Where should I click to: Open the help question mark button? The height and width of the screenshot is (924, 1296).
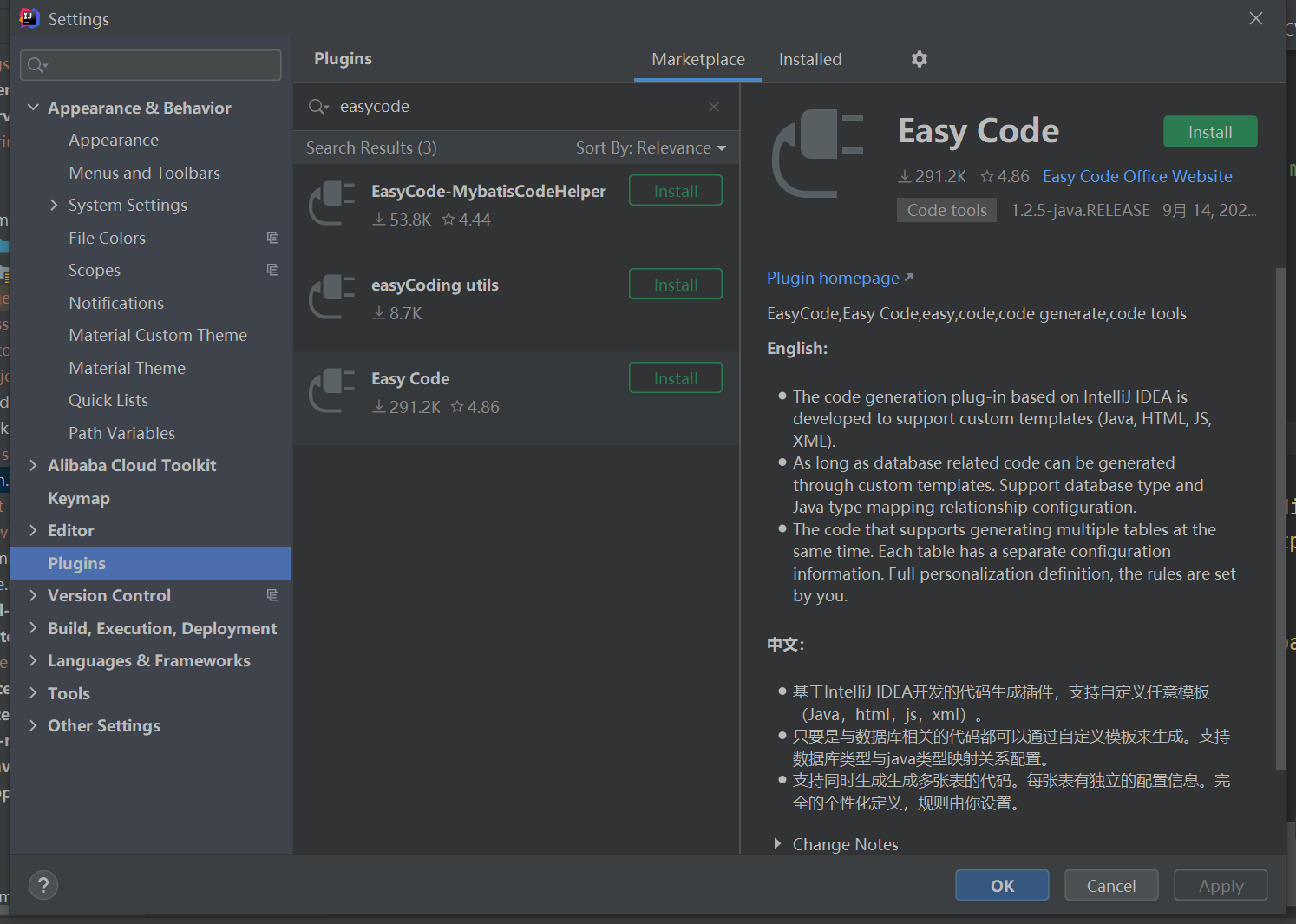[x=43, y=885]
